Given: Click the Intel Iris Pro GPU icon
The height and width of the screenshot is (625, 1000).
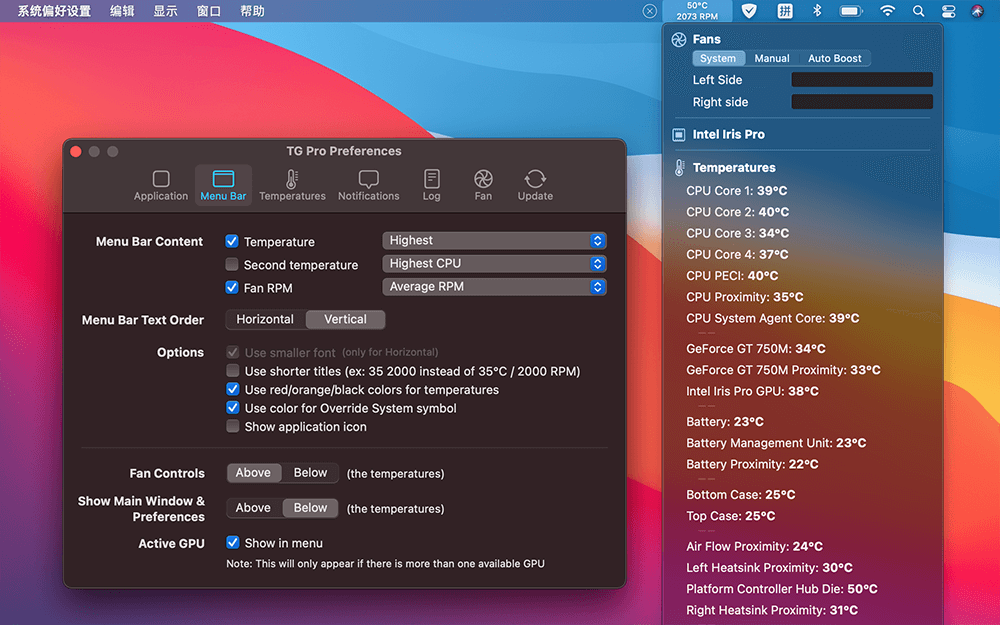Looking at the screenshot, I should click(679, 135).
